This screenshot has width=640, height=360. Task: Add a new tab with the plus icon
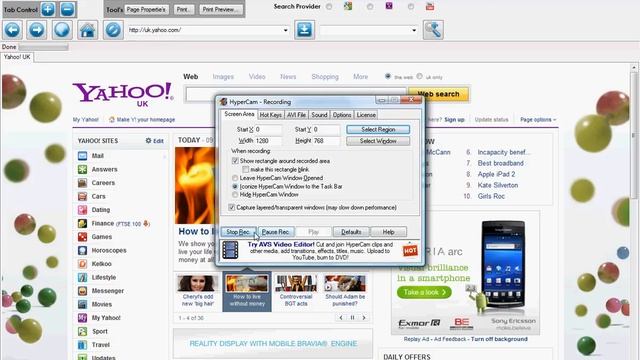point(48,9)
